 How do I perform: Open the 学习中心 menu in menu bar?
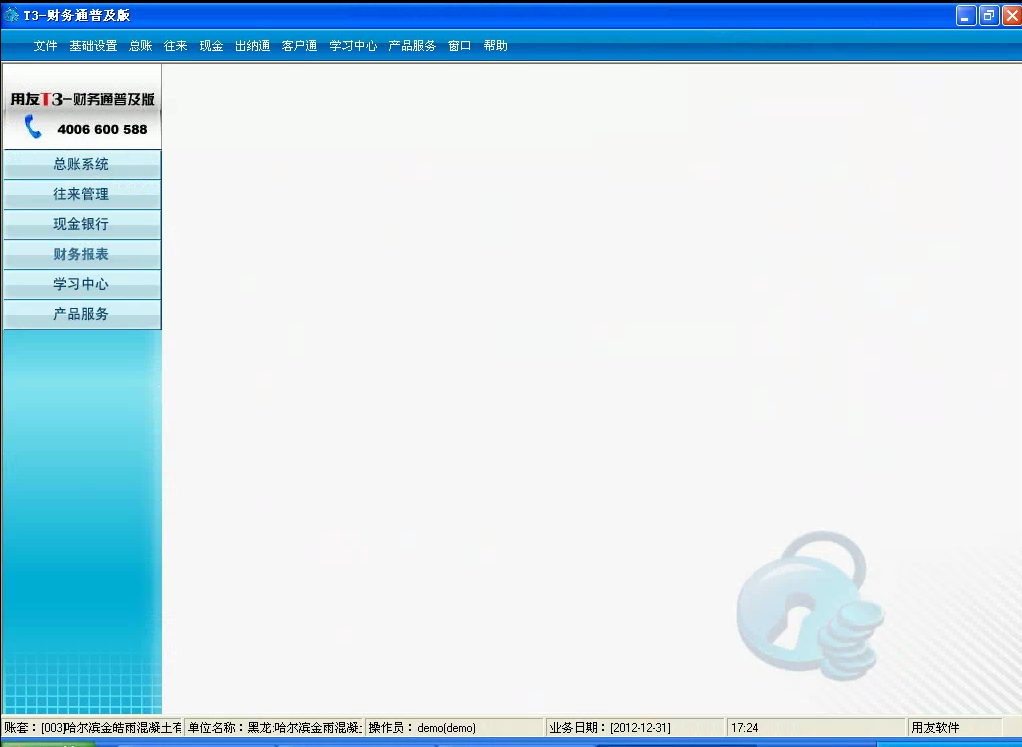point(353,46)
